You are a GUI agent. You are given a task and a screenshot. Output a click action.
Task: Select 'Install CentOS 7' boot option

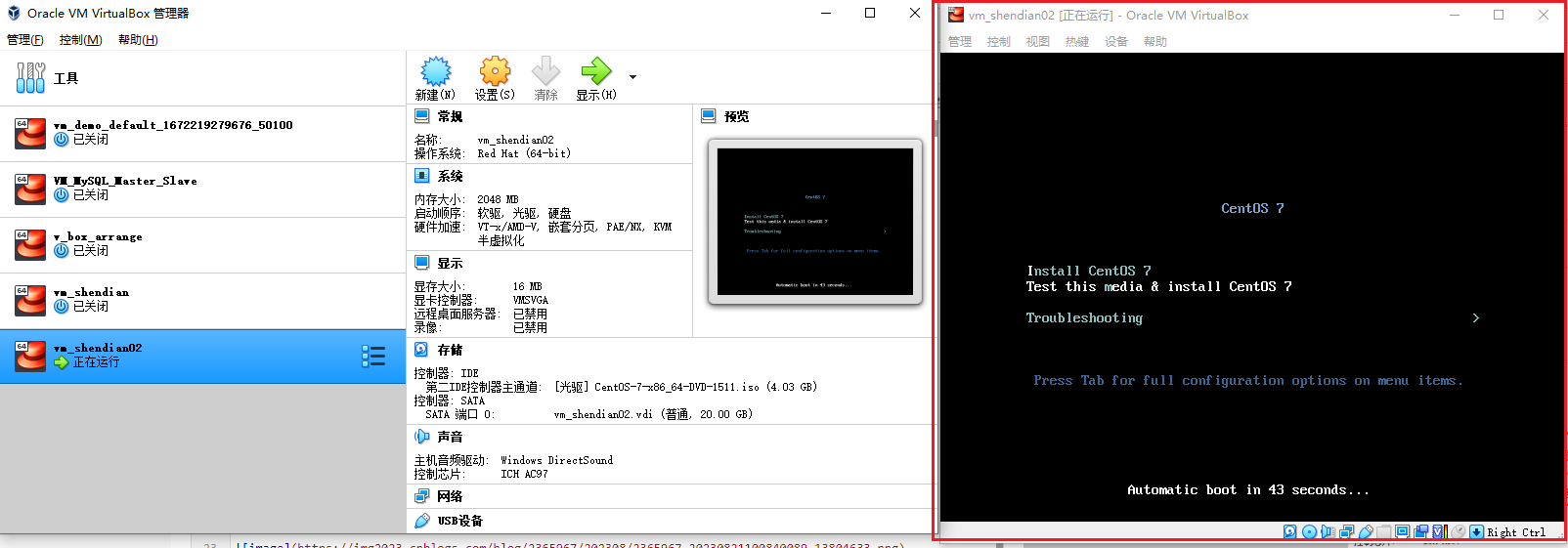(1088, 271)
